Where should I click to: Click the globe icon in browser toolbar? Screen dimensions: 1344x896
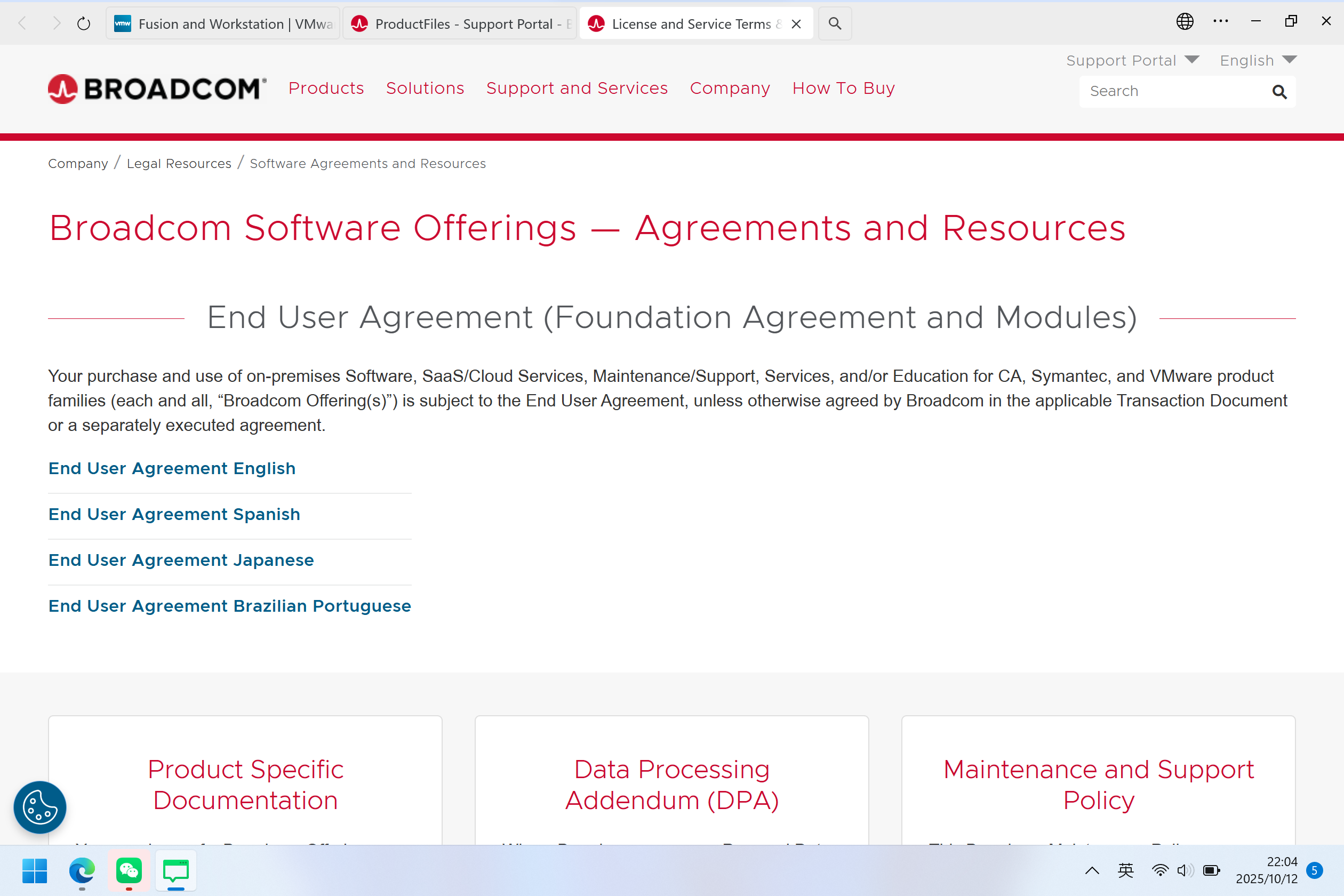1185,22
